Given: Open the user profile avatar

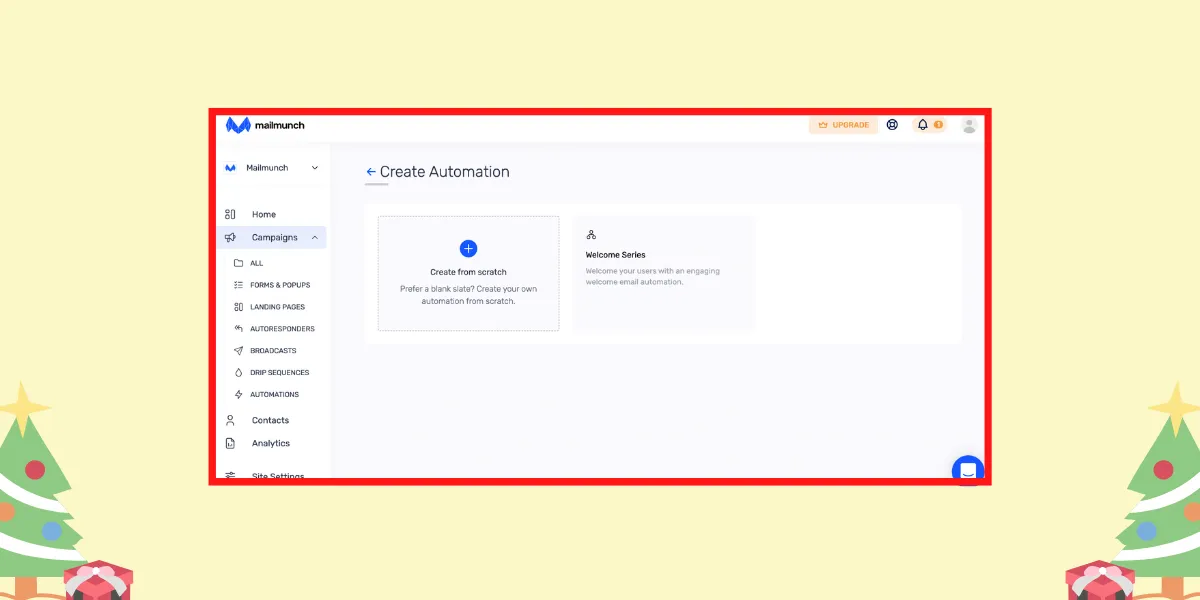Looking at the screenshot, I should 969,125.
